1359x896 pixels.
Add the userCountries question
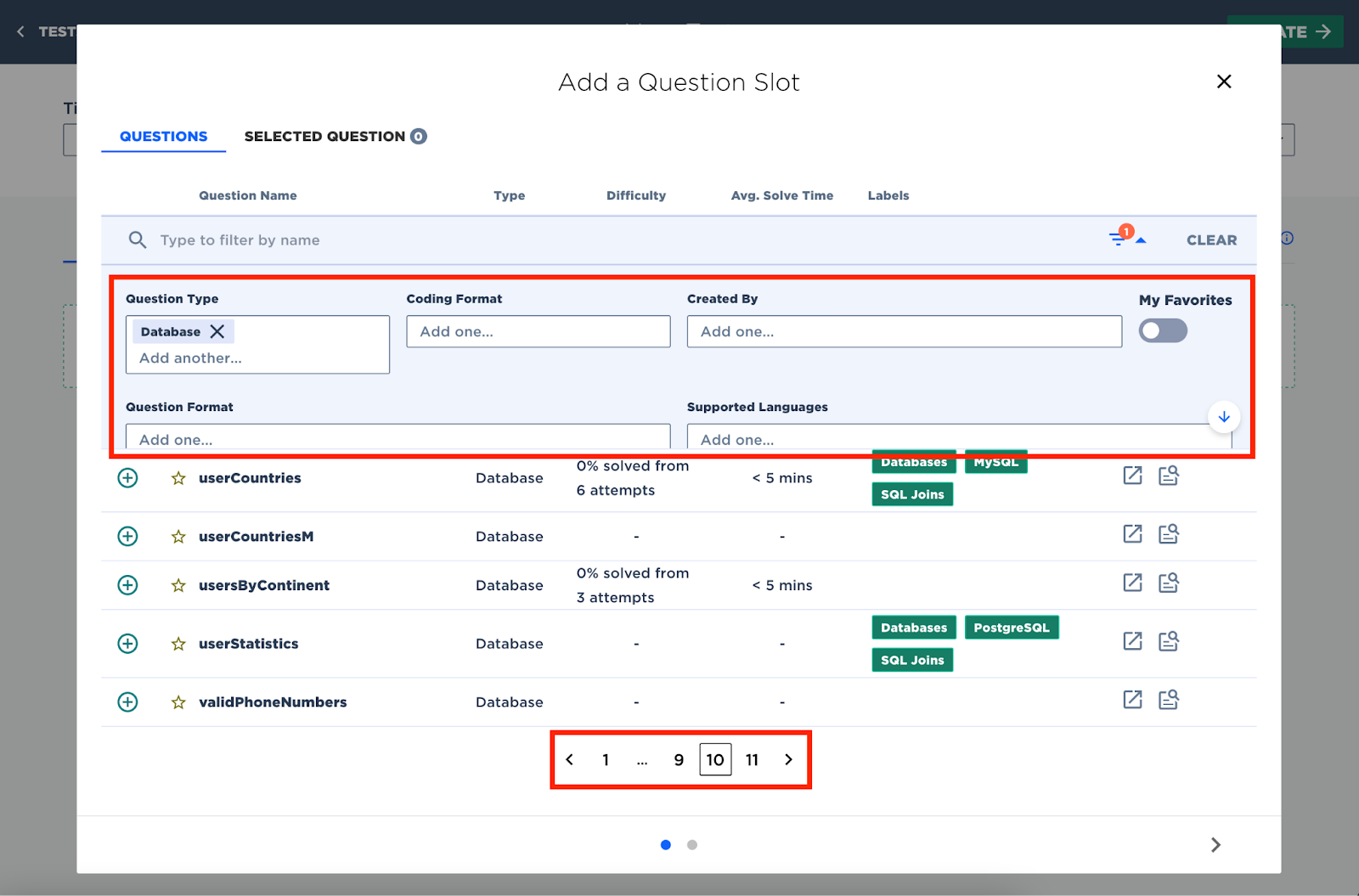click(x=127, y=478)
